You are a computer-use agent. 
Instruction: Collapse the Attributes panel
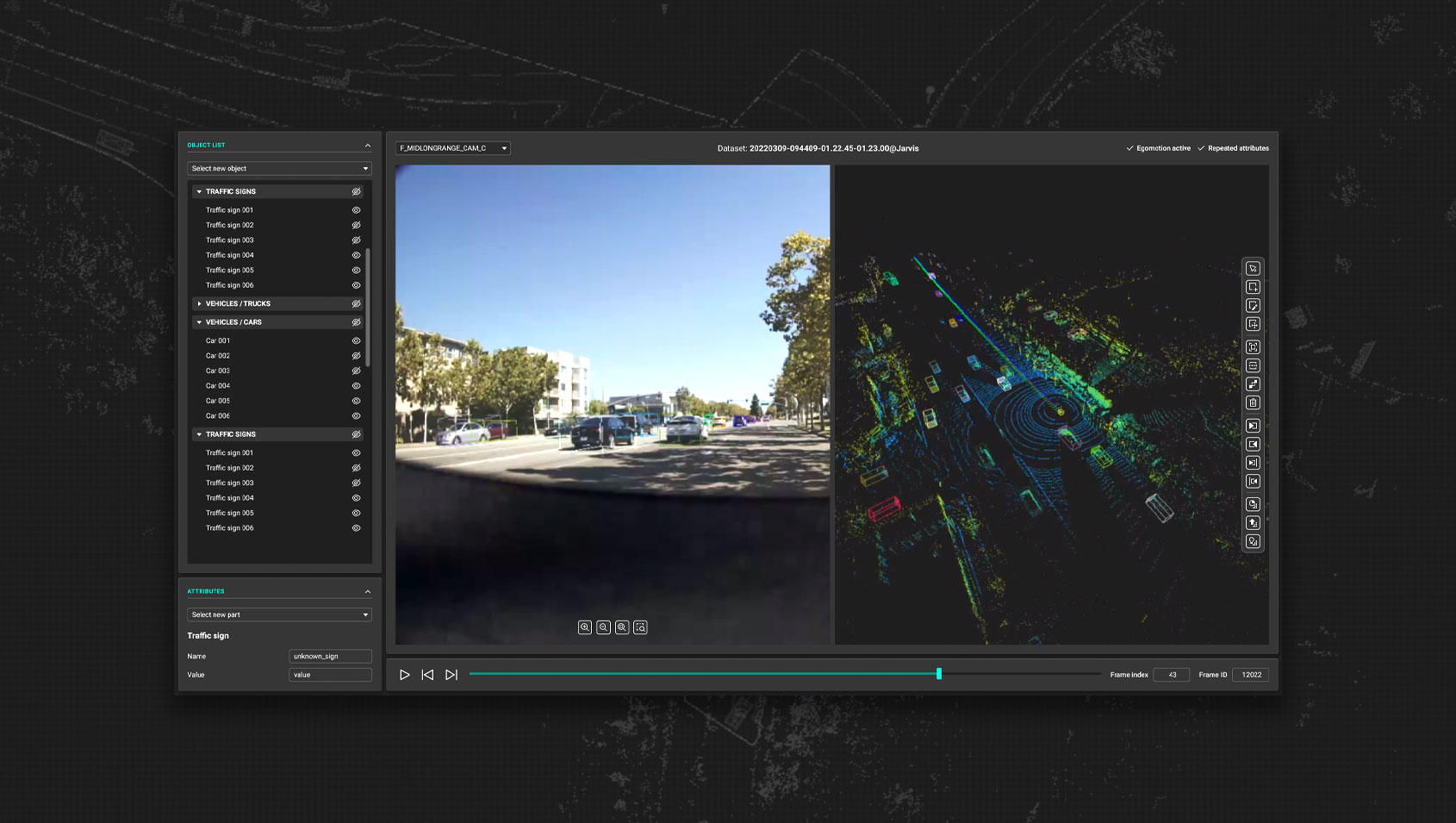[368, 591]
